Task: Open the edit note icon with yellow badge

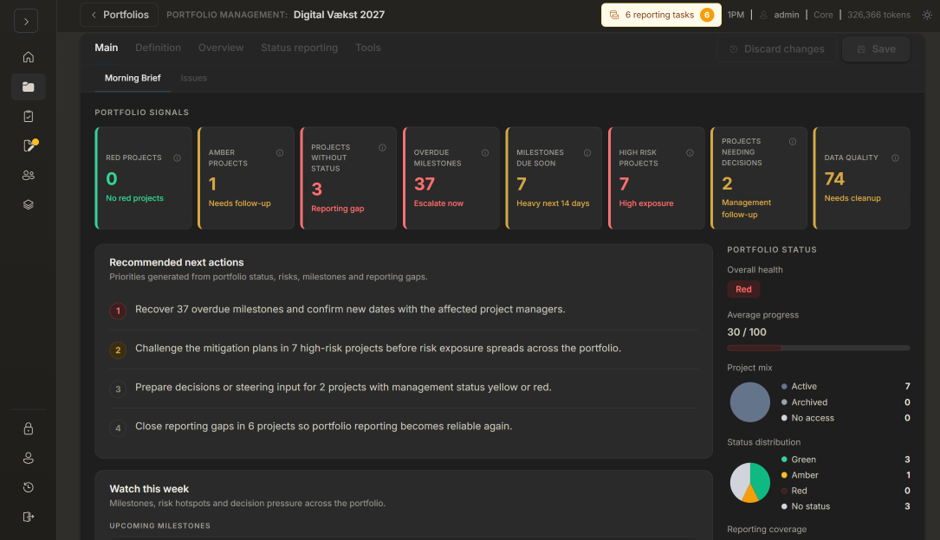Action: (28, 146)
